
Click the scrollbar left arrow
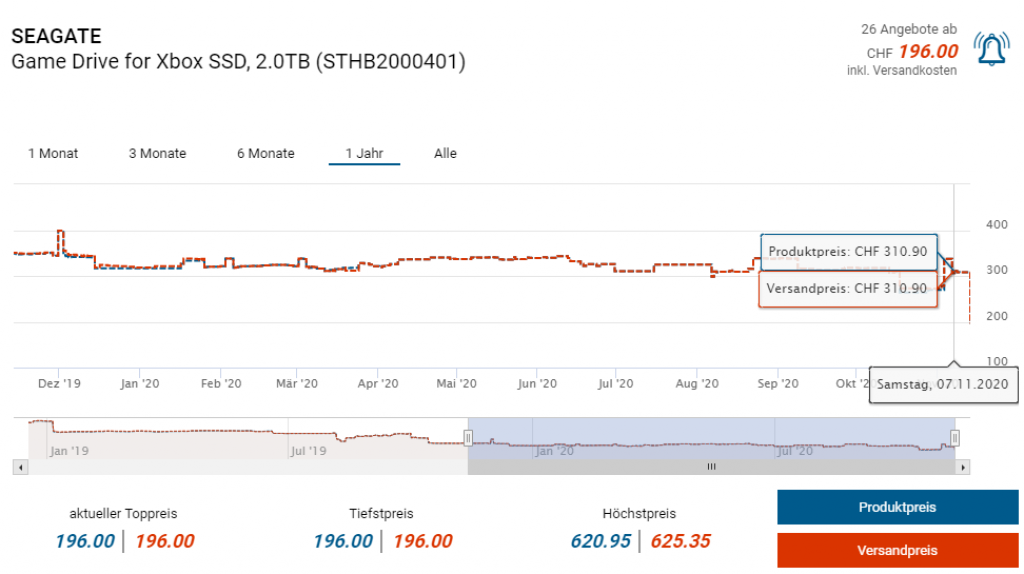click(19, 467)
